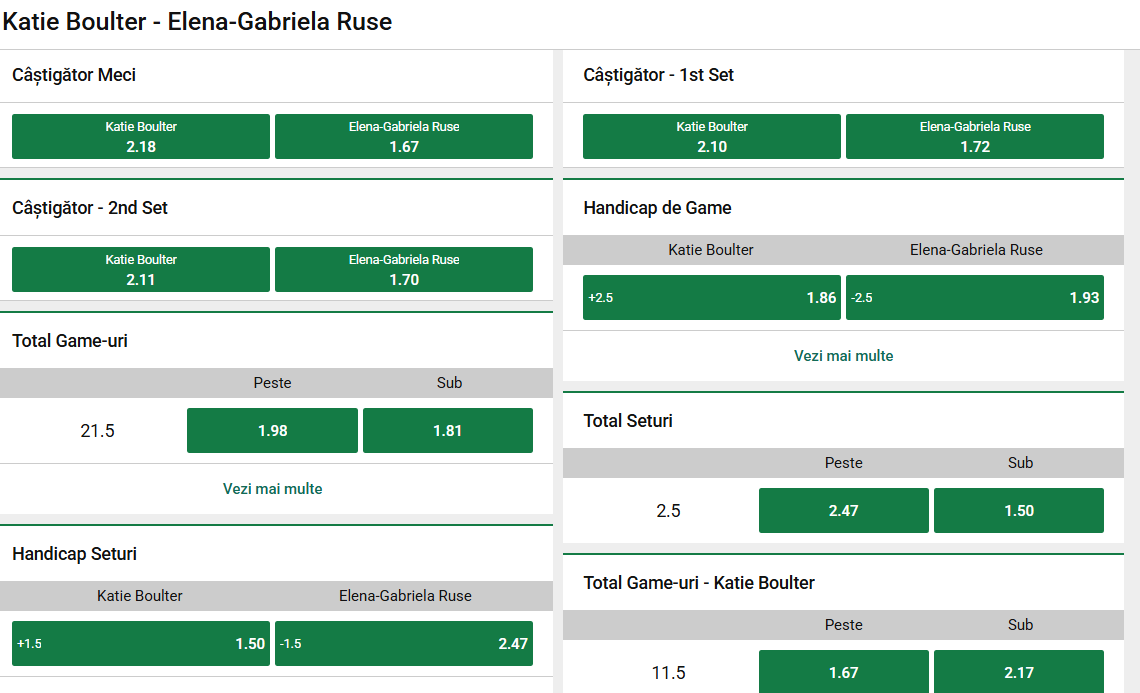The image size is (1140, 693).
Task: Bet Boulter +2.5 at 1.86 in Handicap de Game
Action: point(711,297)
